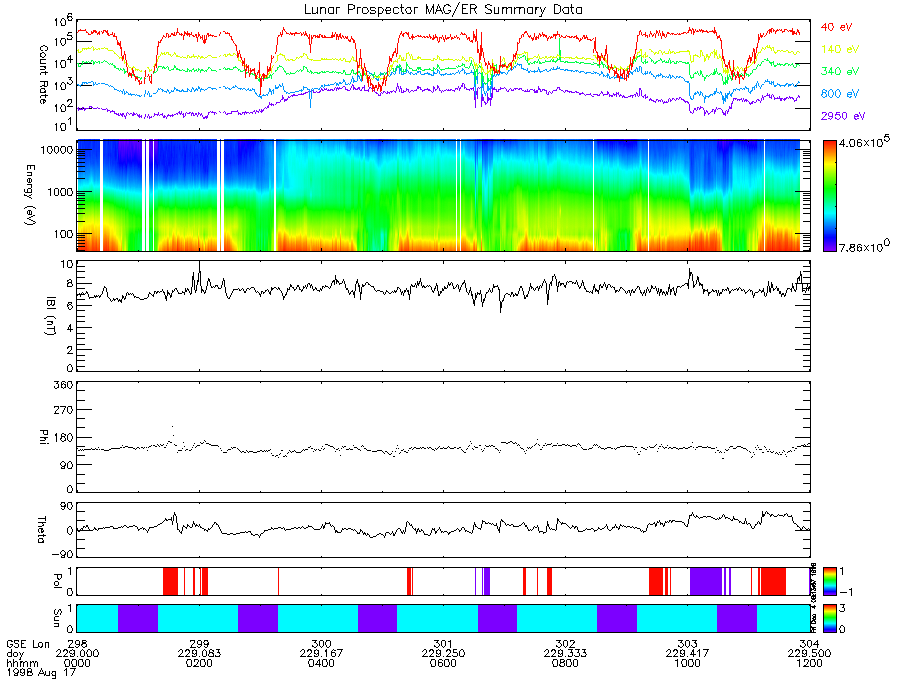Click GSE longitude tick '303'
Viewport: 900px width, 700px height.
tap(688, 644)
